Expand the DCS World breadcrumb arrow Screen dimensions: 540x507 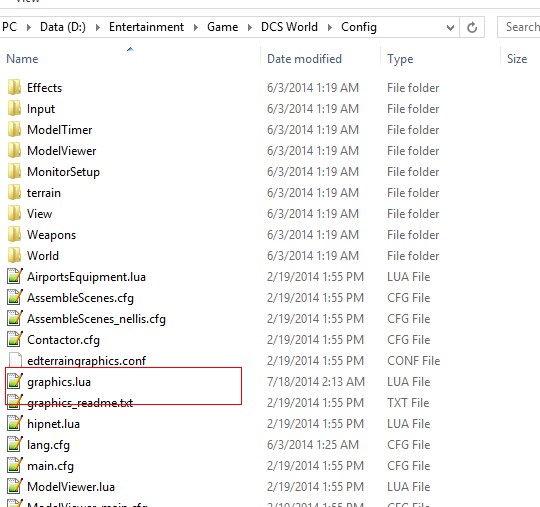tap(330, 27)
